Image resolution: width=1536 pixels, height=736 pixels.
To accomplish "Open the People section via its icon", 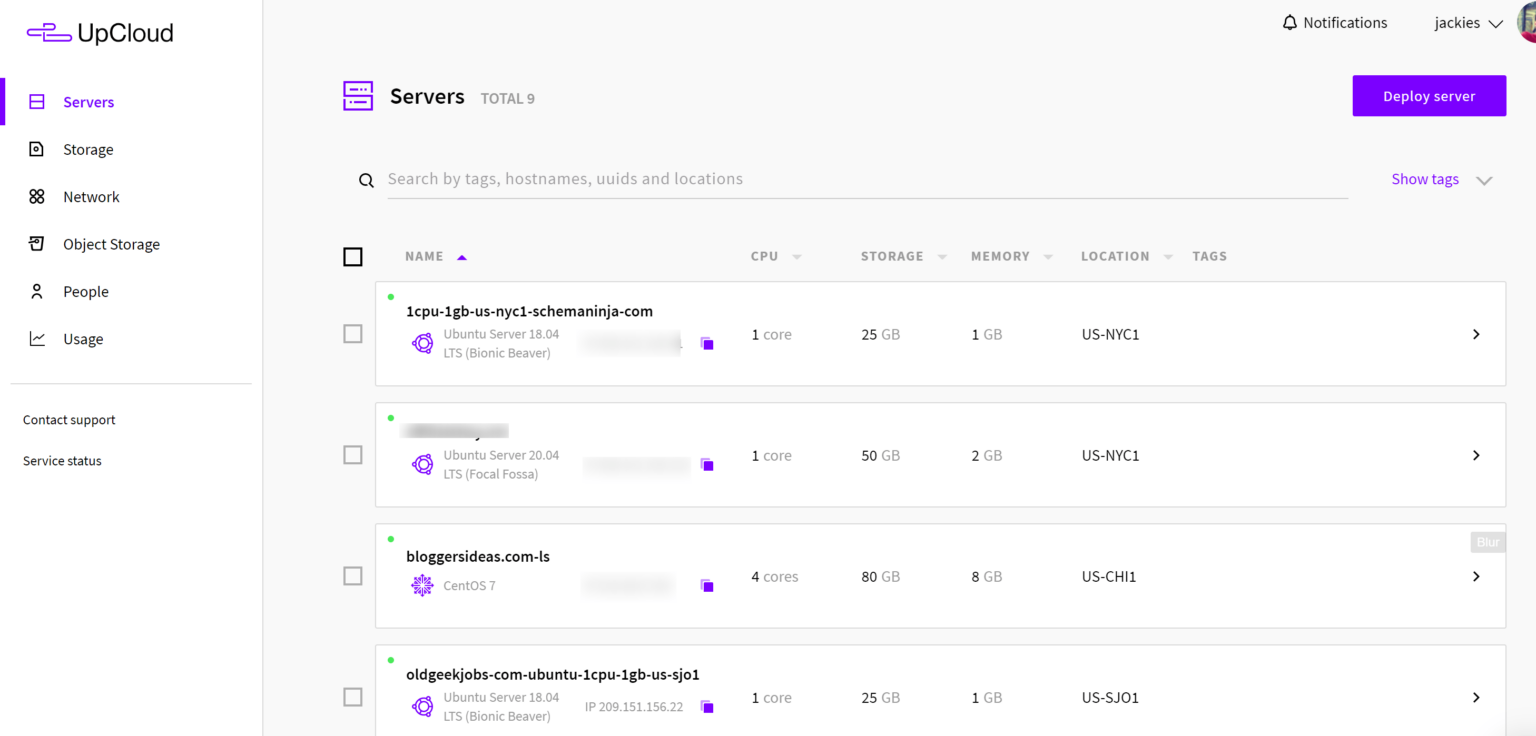I will click(37, 291).
